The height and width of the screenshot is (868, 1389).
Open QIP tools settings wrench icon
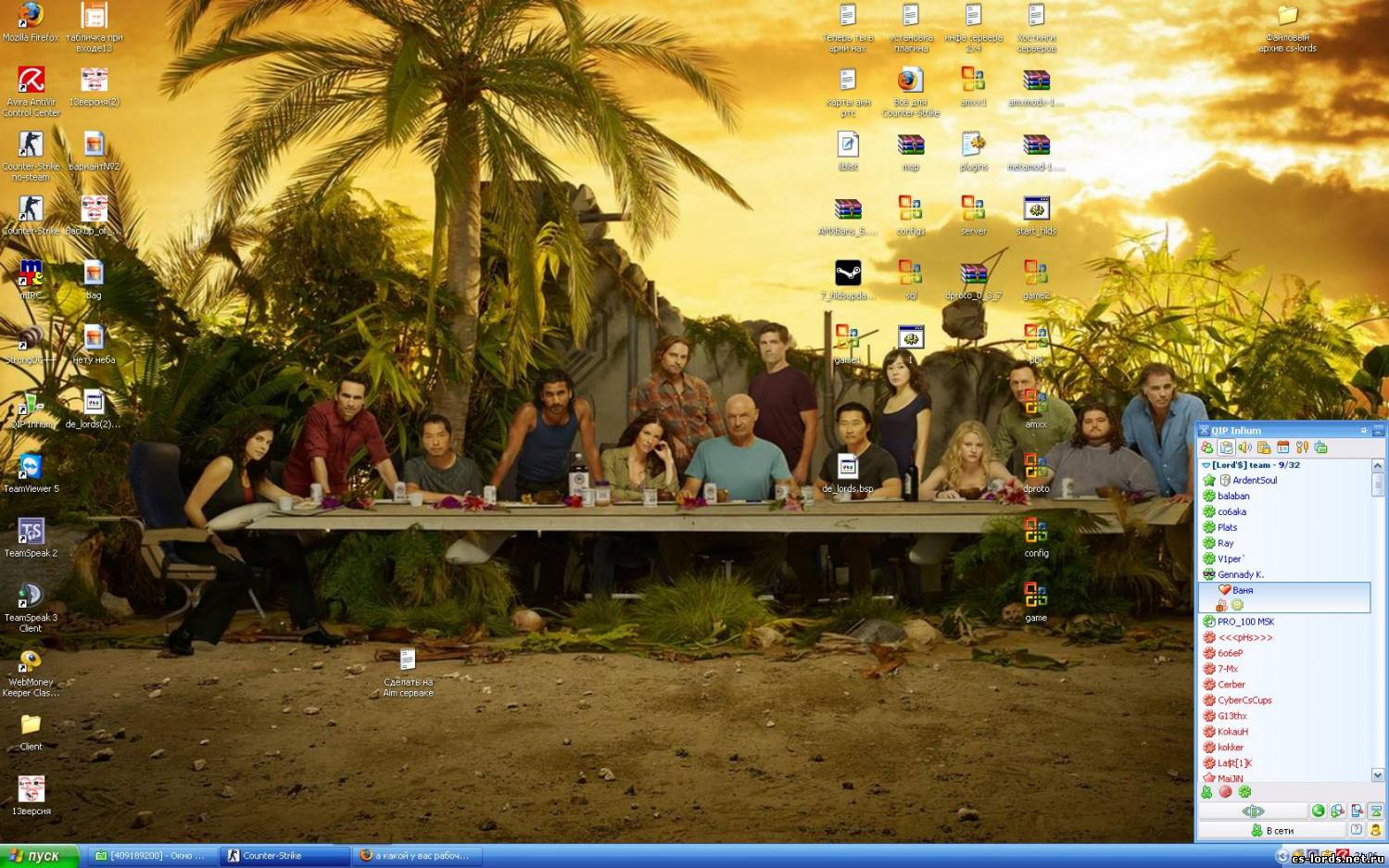tap(1302, 447)
